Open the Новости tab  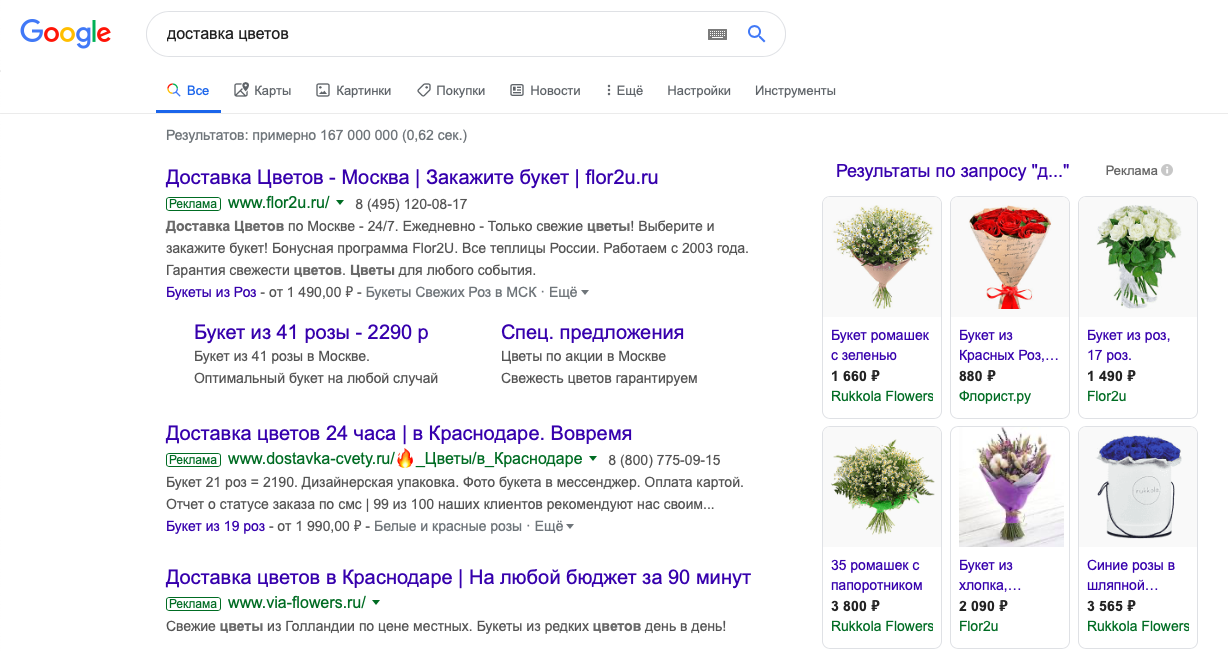[545, 91]
